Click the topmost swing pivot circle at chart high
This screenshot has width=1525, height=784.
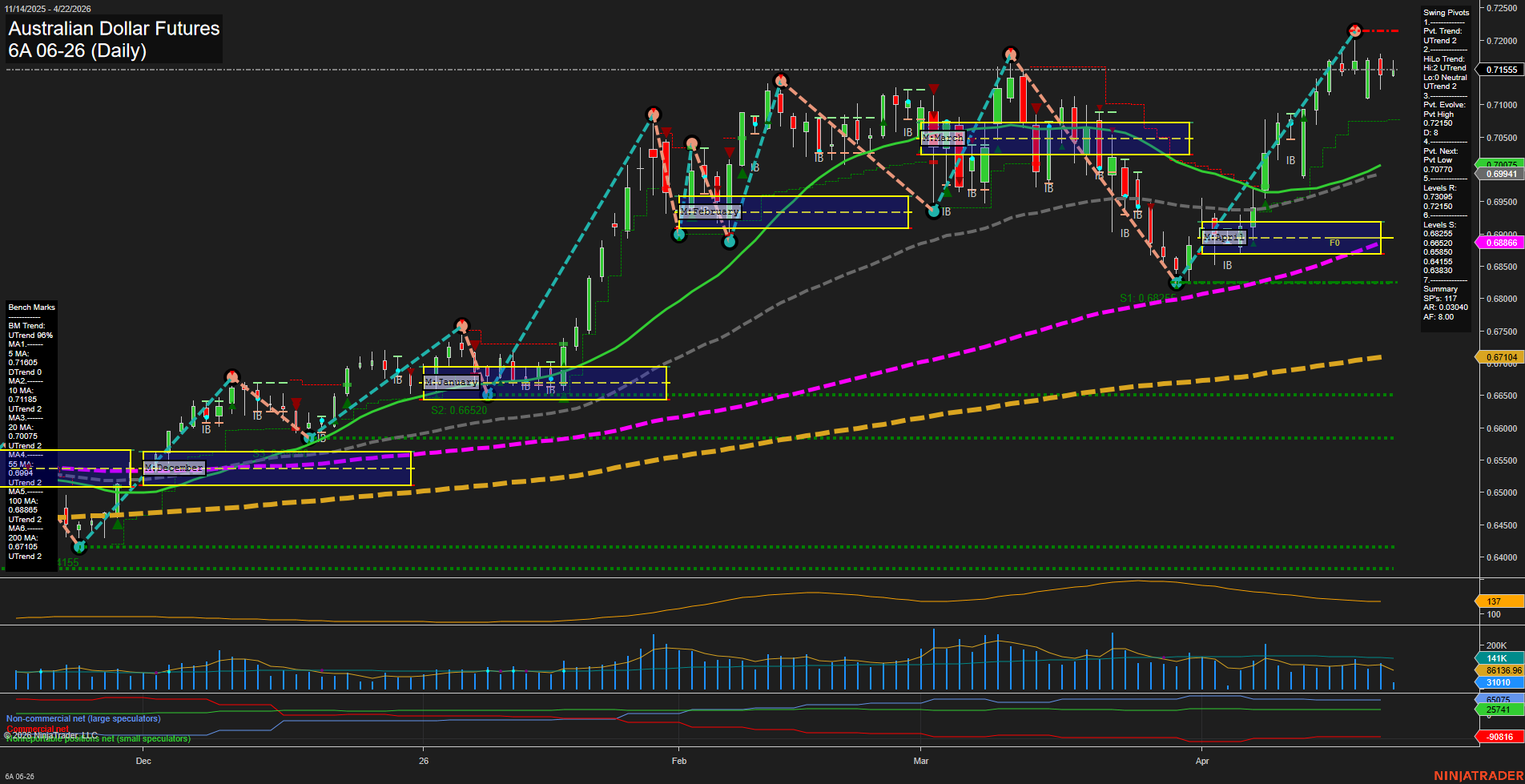1354,30
